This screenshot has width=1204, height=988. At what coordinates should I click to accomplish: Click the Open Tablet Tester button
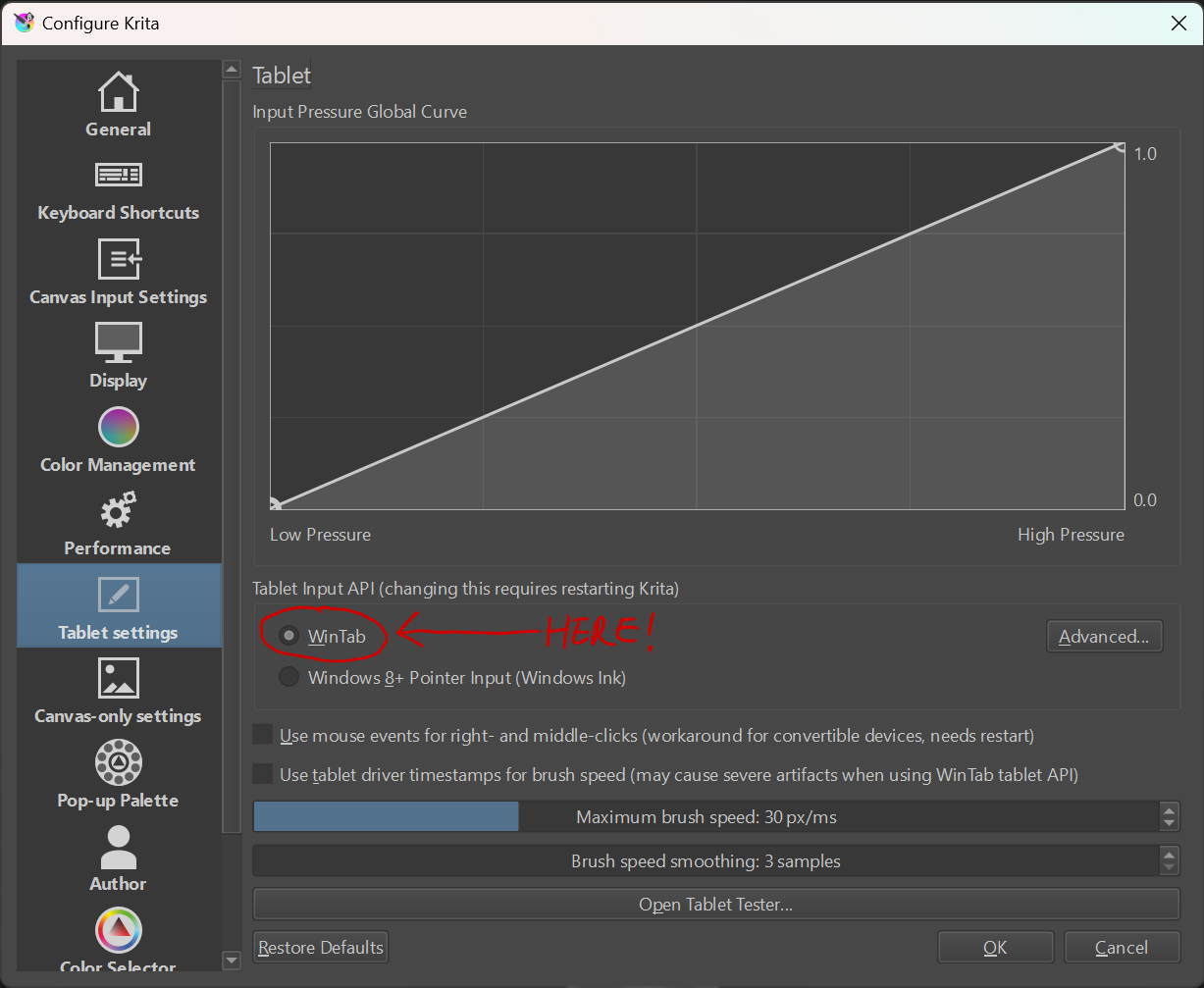click(715, 904)
